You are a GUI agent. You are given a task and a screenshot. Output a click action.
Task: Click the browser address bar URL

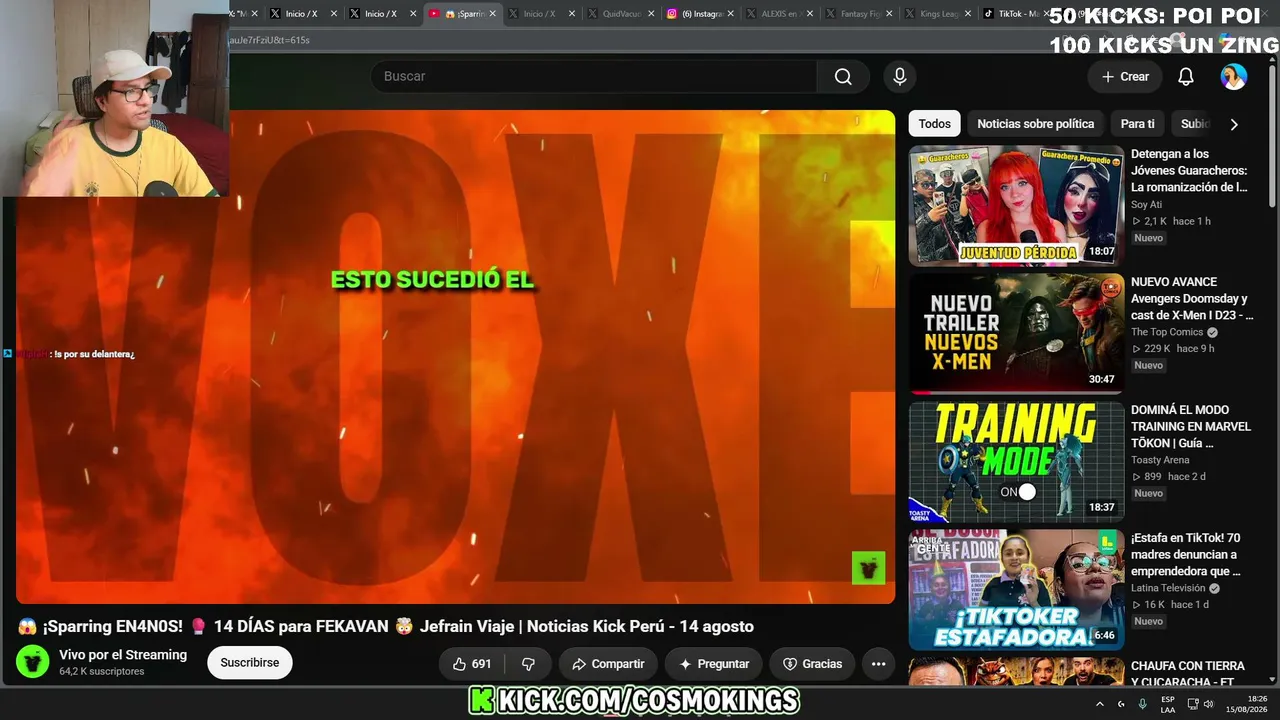coord(270,40)
